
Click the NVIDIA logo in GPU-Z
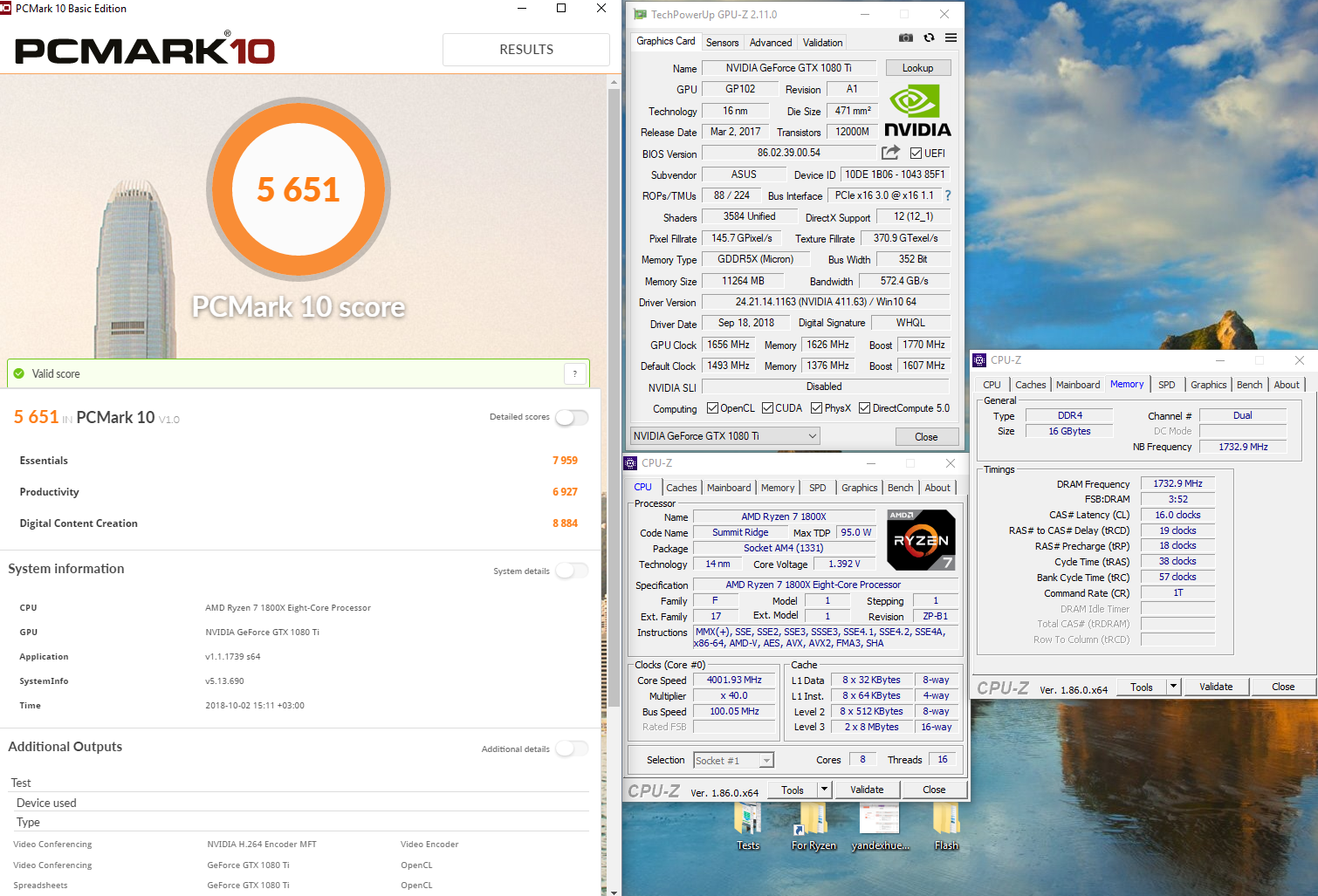click(917, 110)
